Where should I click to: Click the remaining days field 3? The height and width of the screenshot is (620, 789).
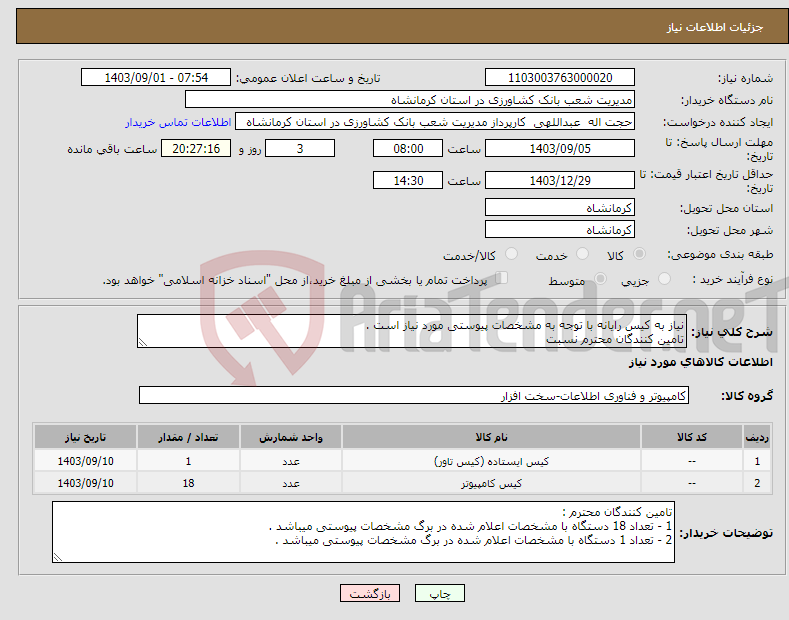tap(300, 148)
